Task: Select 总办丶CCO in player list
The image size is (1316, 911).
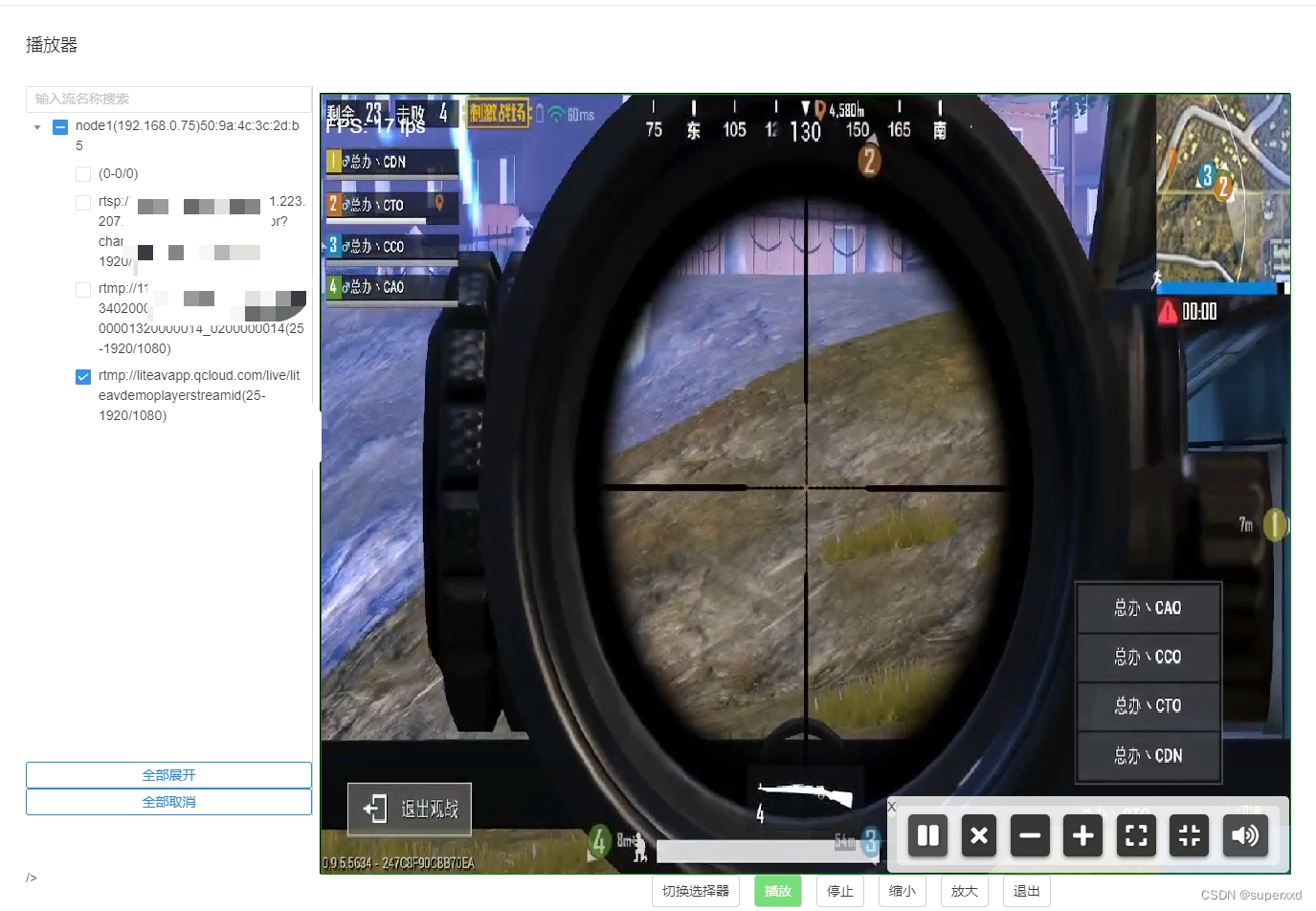Action: 1148,656
